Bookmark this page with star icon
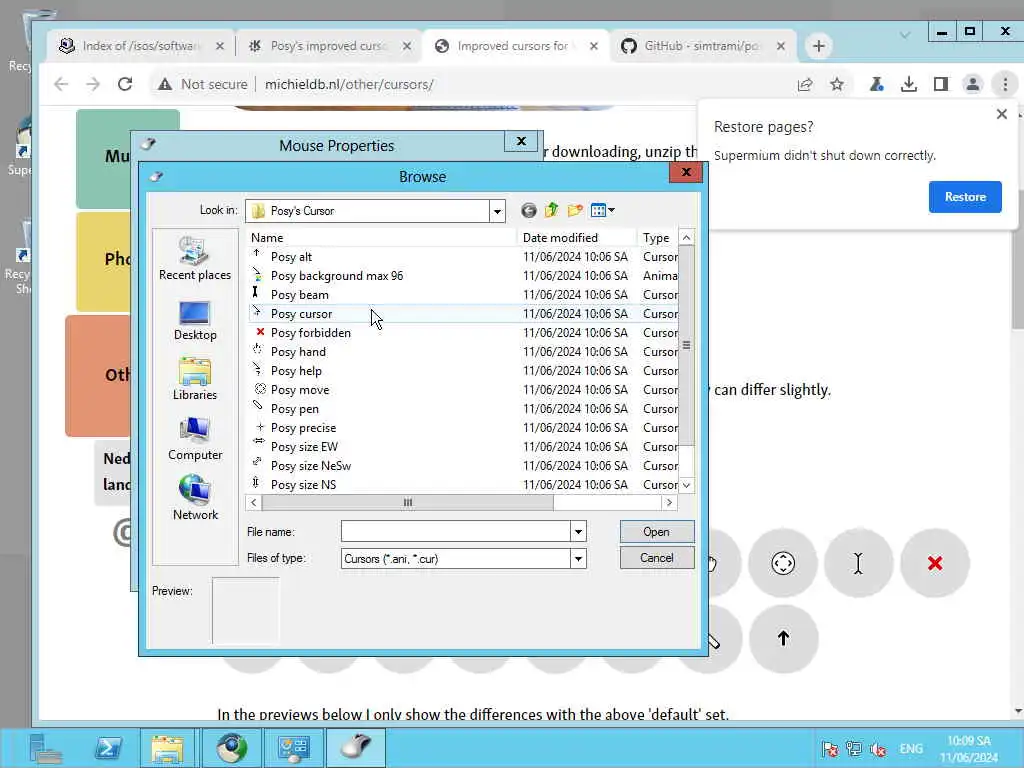The width and height of the screenshot is (1024, 768). pos(837,84)
